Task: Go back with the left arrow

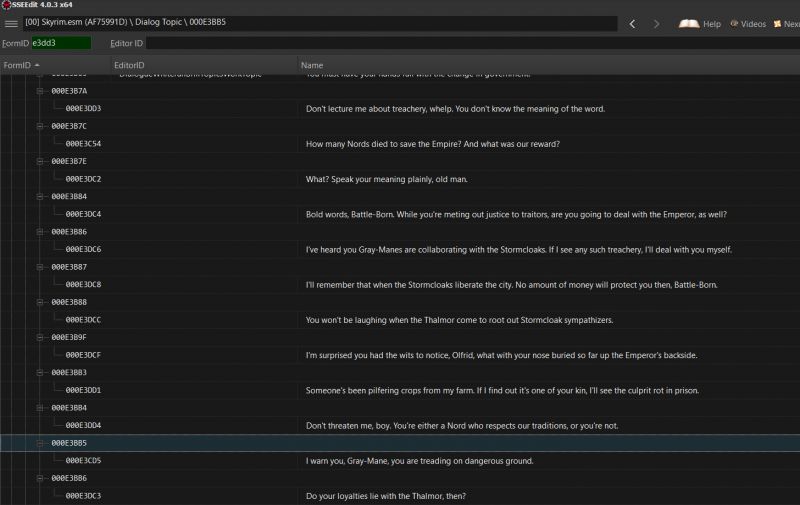Action: pos(632,24)
